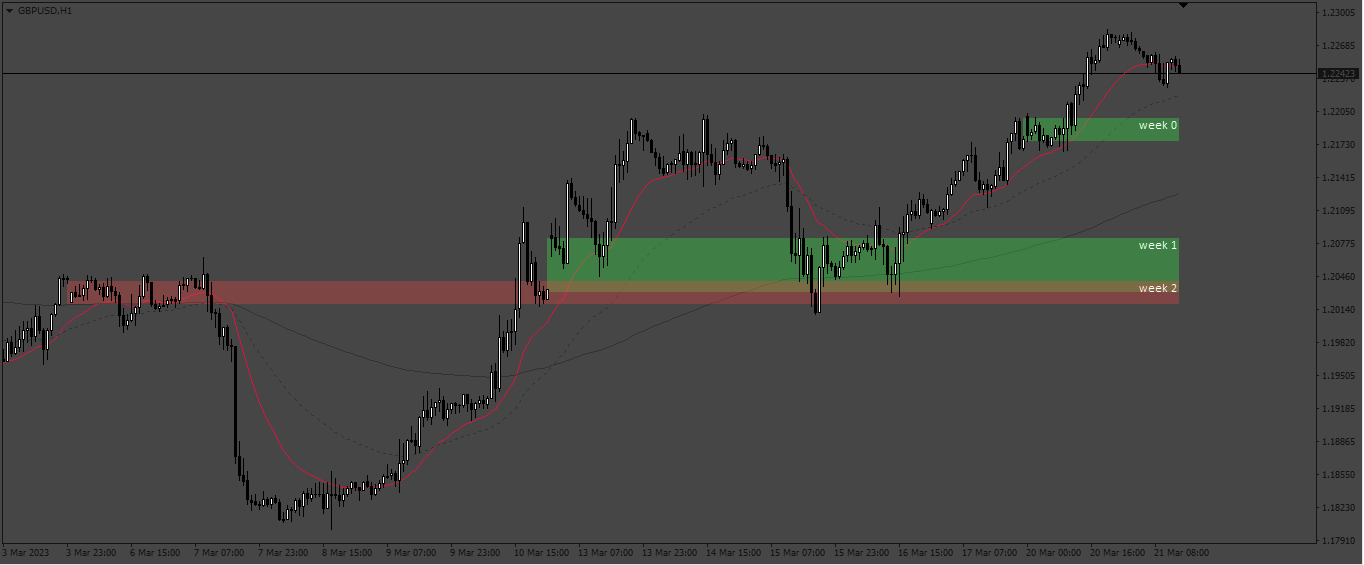Click time axis label 15 Mar 07:00
The image size is (1364, 565).
797,551
